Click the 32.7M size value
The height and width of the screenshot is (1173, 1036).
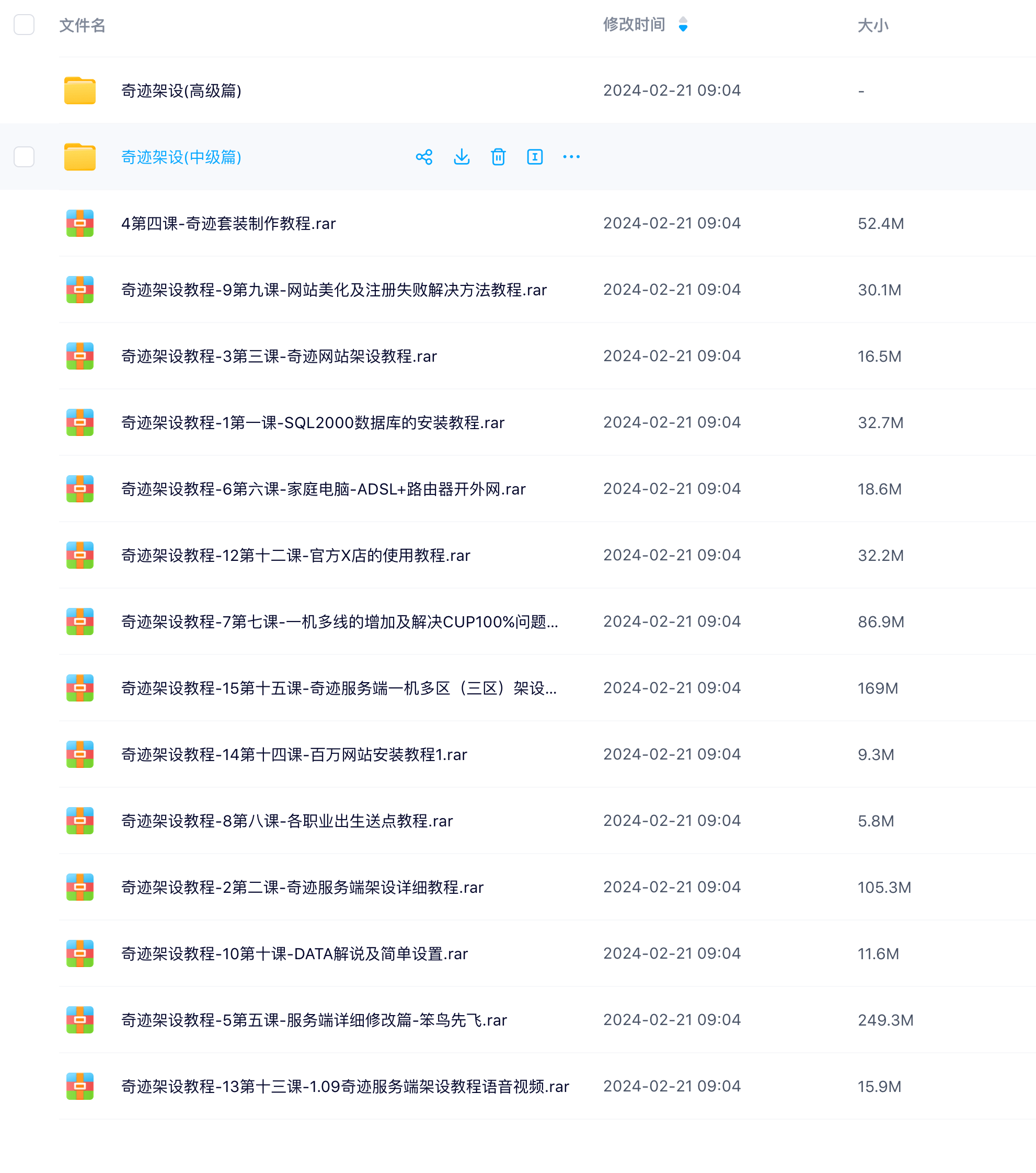(880, 422)
